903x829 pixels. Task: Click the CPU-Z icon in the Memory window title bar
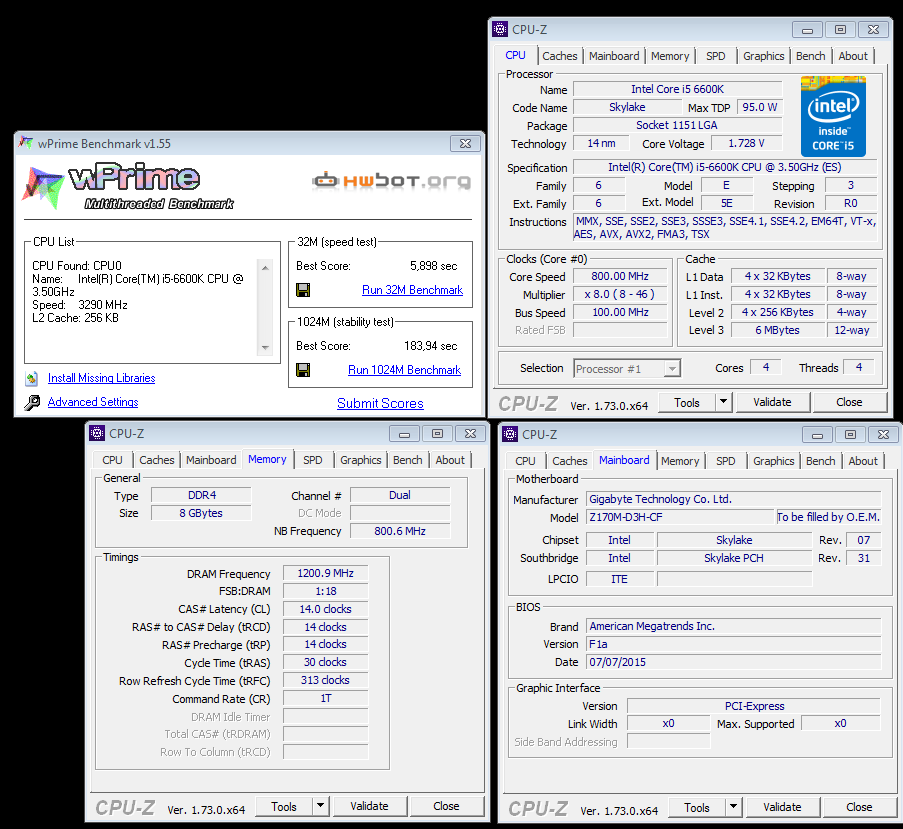[97, 433]
